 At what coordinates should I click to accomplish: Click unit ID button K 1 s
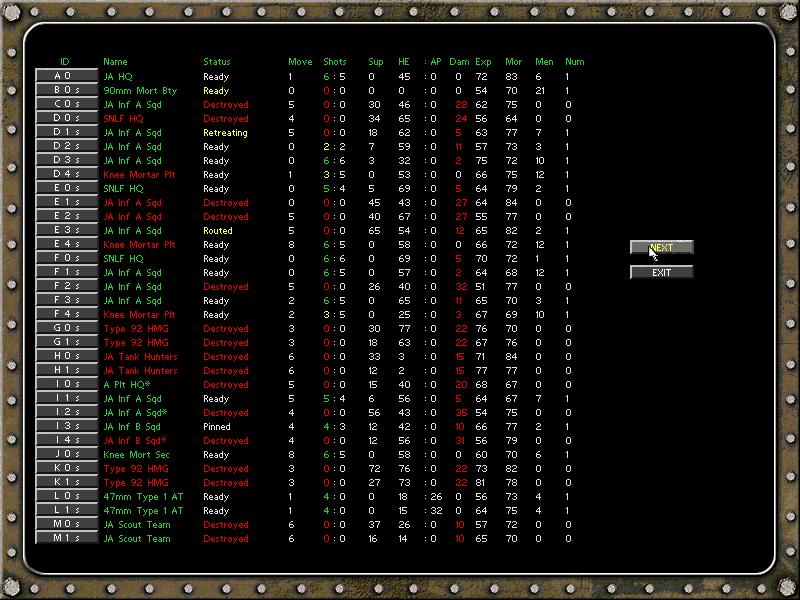[67, 482]
